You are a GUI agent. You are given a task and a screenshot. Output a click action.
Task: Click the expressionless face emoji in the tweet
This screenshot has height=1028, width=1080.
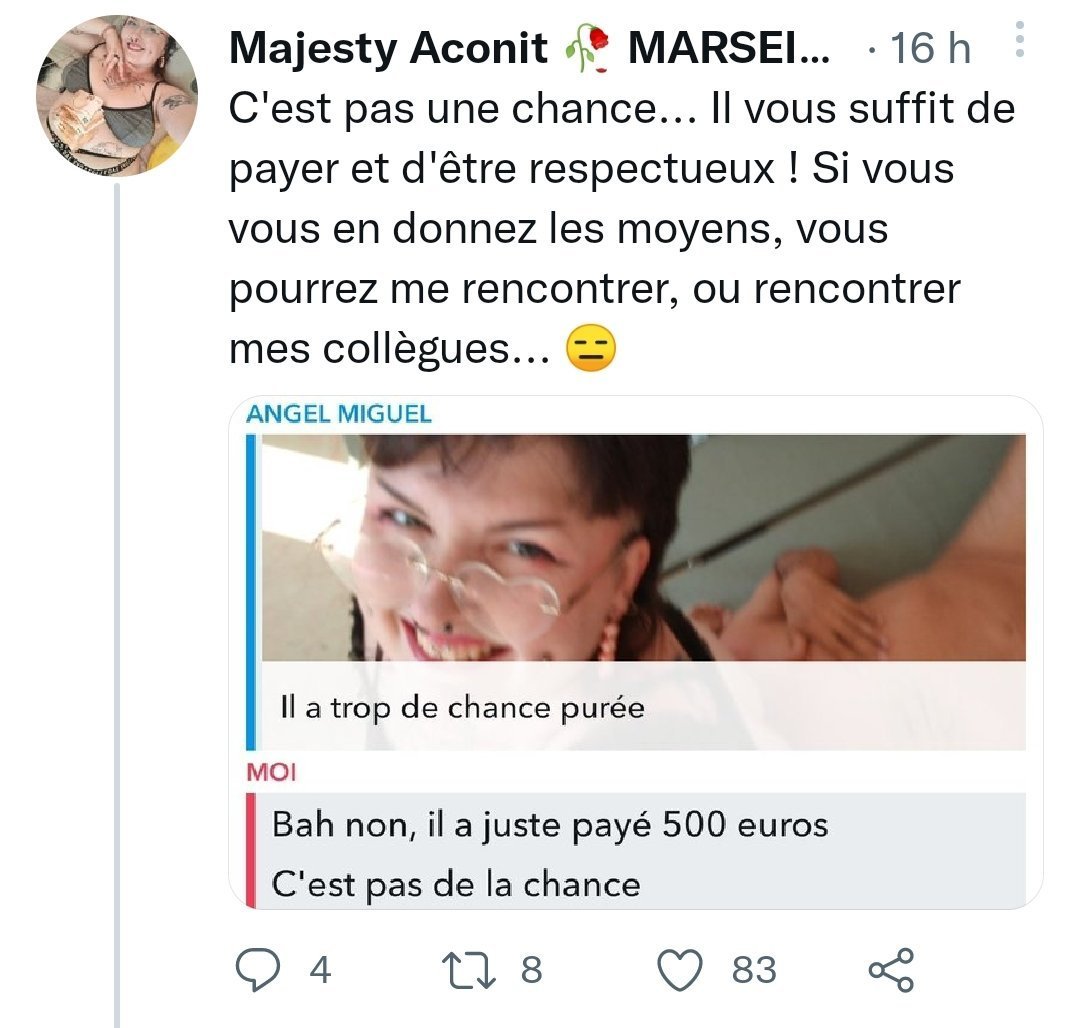click(x=591, y=348)
